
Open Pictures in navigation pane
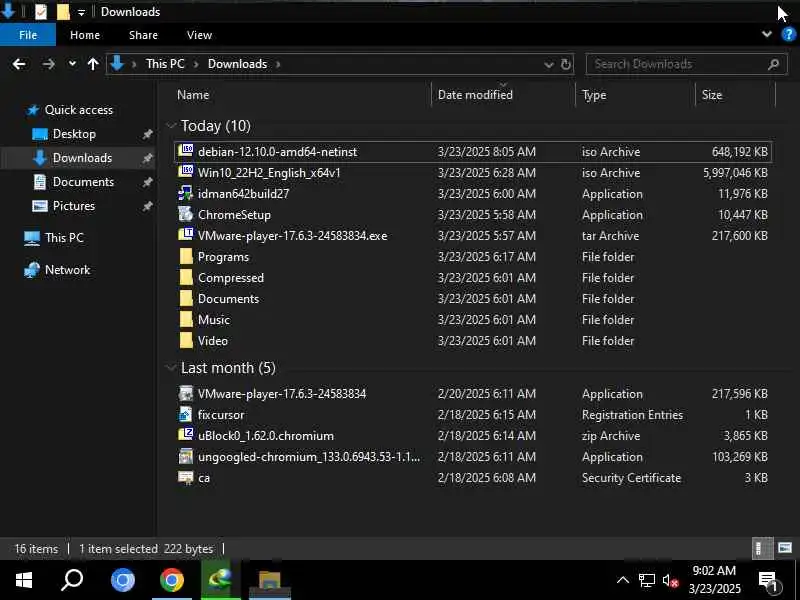click(x=74, y=206)
